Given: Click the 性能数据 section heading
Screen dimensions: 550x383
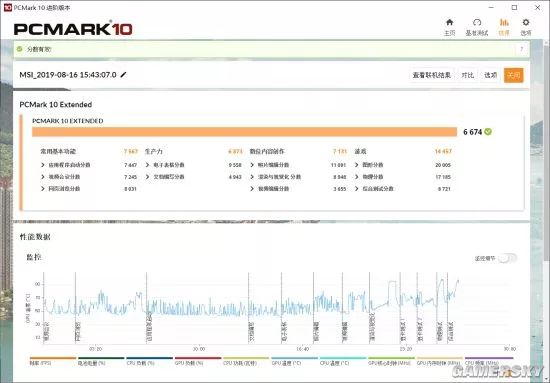Looking at the screenshot, I should click(35, 237).
